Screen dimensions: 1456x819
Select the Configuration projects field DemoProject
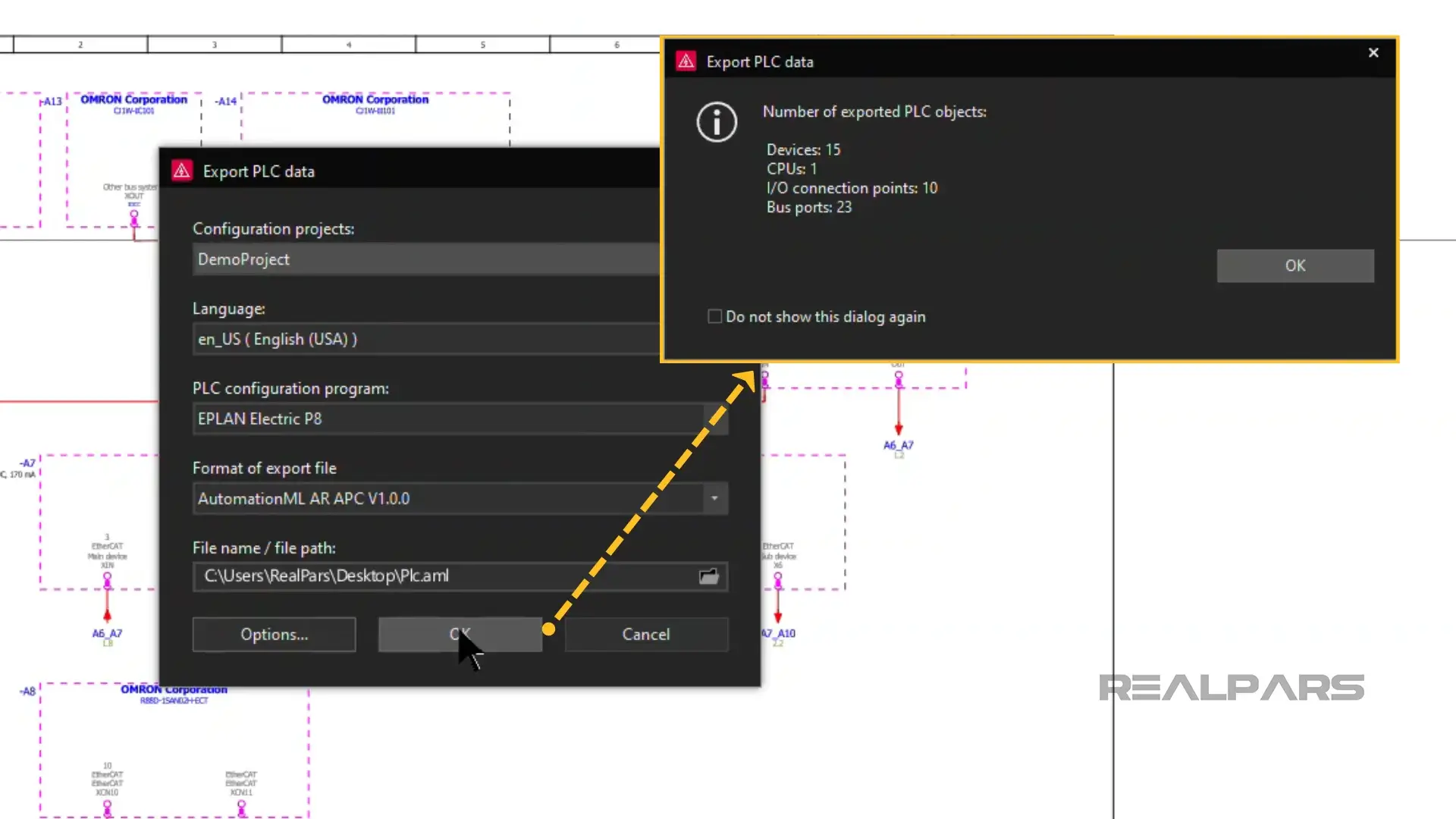(x=426, y=259)
